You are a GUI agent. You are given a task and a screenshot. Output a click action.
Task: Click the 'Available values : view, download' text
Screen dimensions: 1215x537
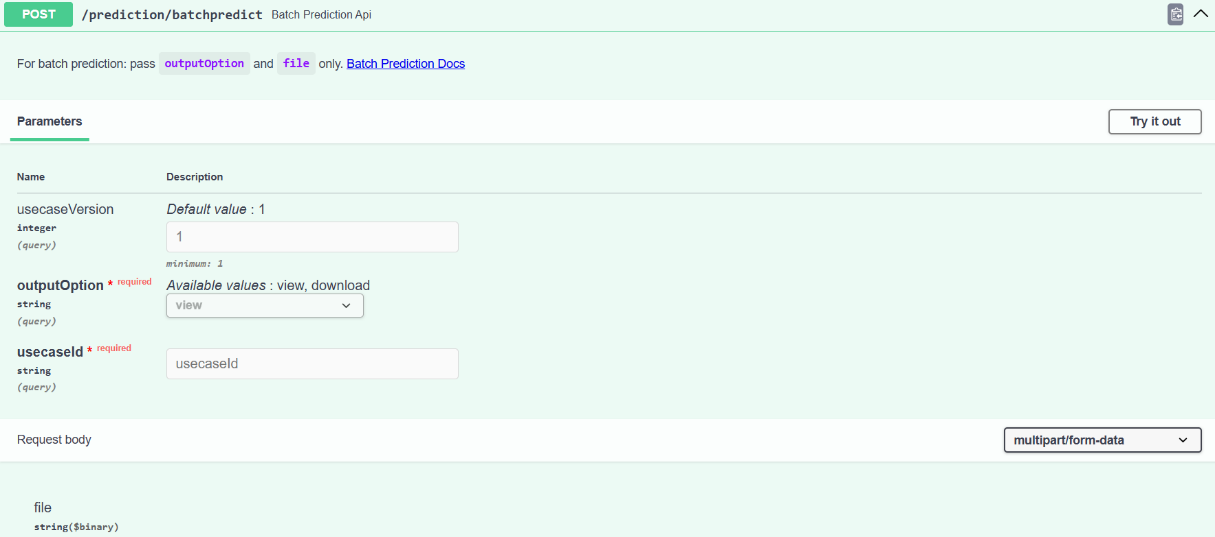[268, 285]
